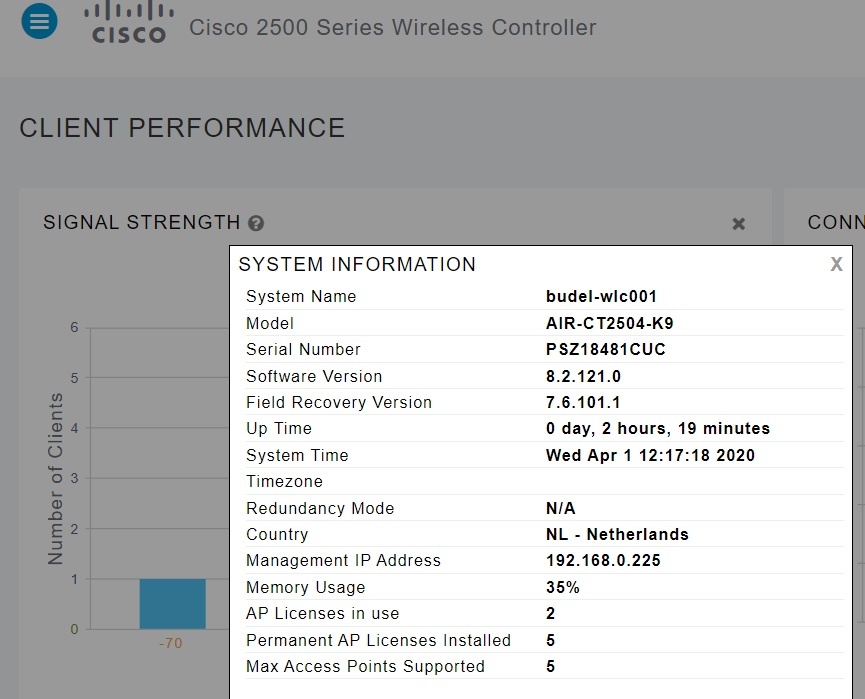Screen dimensions: 865x699
Task: Click the System Information popup heading
Action: (357, 265)
